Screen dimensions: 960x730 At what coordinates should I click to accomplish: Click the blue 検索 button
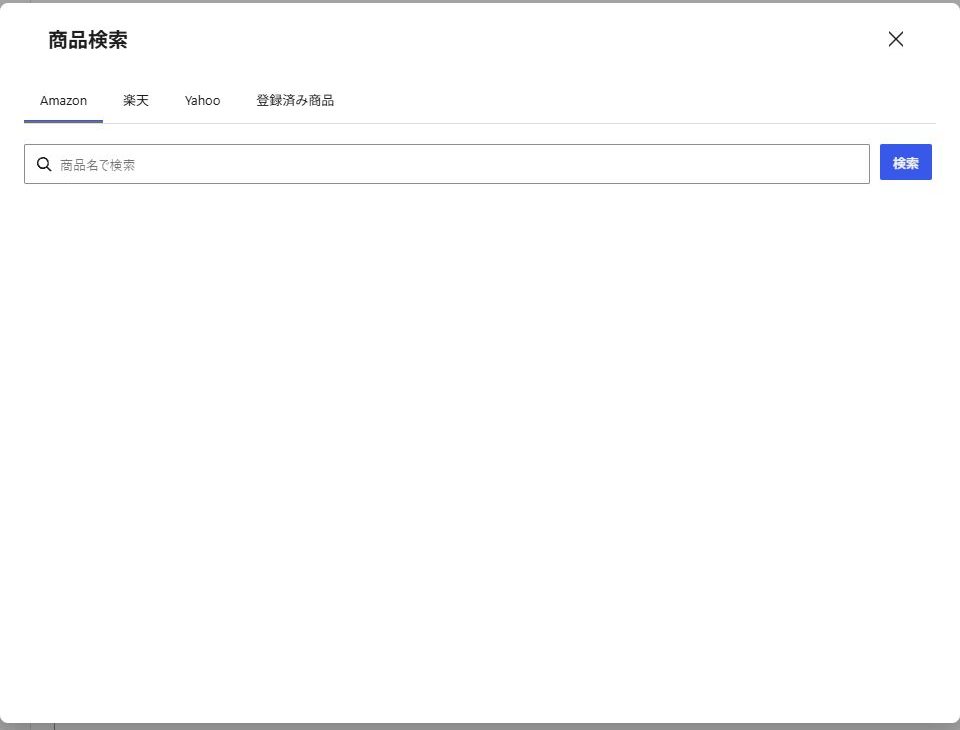[x=905, y=162]
